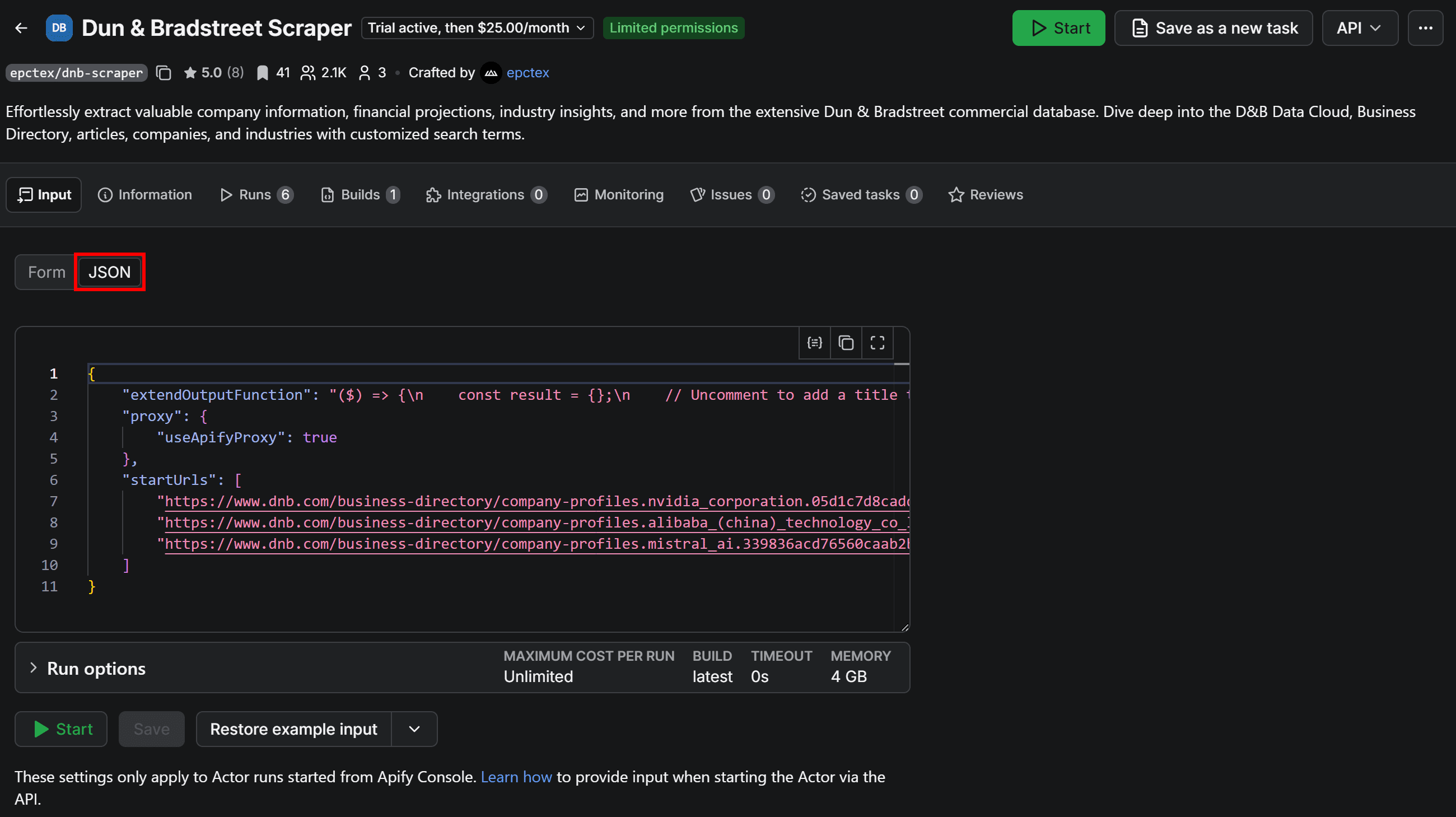Open the Restore example input dropdown arrow
The image size is (1456, 817).
coord(414,729)
